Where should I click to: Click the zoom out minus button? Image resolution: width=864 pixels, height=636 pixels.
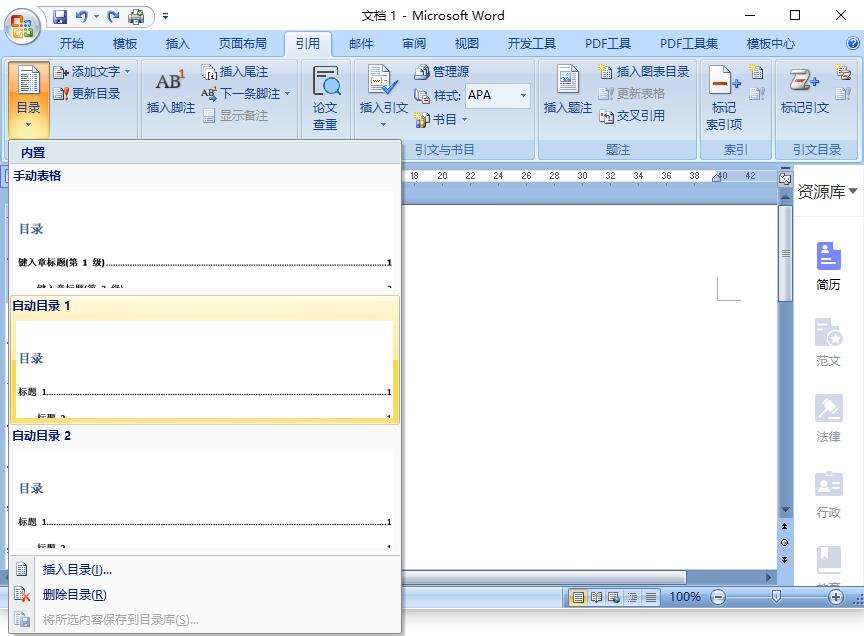(x=718, y=597)
